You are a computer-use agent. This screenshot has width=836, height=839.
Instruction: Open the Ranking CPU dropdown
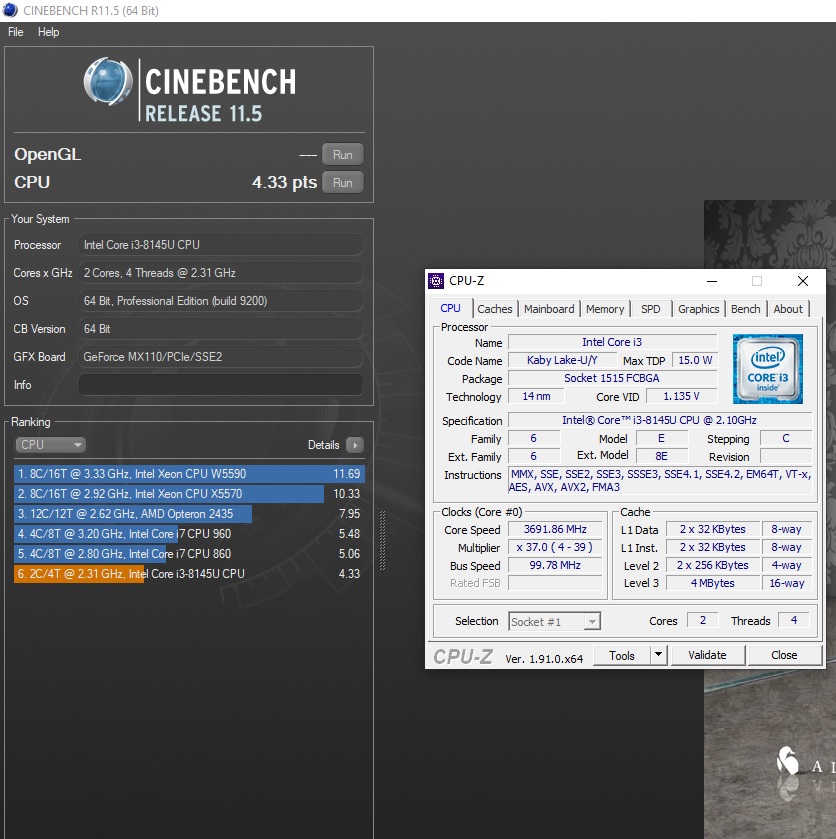50,445
